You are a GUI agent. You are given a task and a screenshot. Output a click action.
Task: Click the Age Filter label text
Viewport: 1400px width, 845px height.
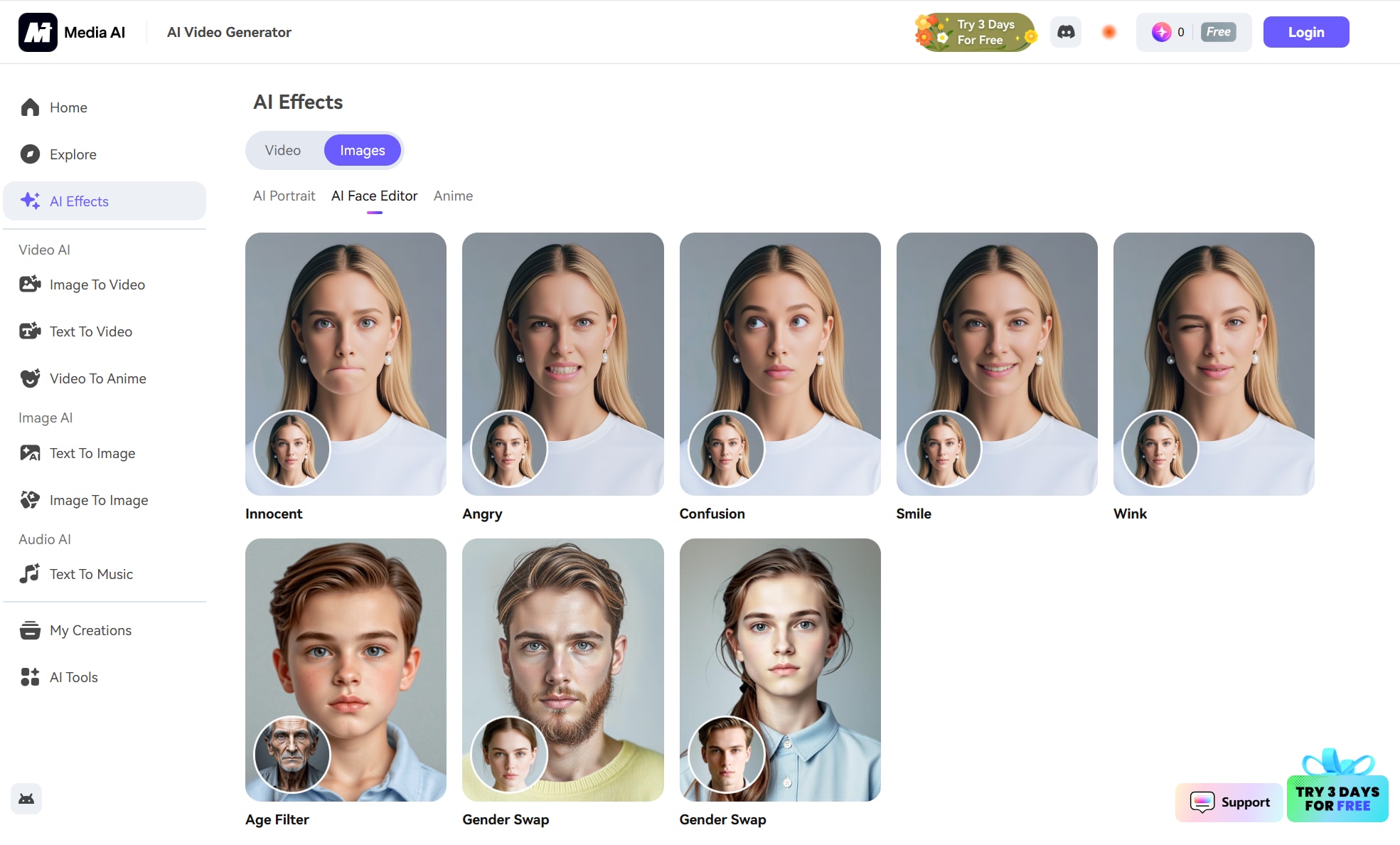(277, 819)
